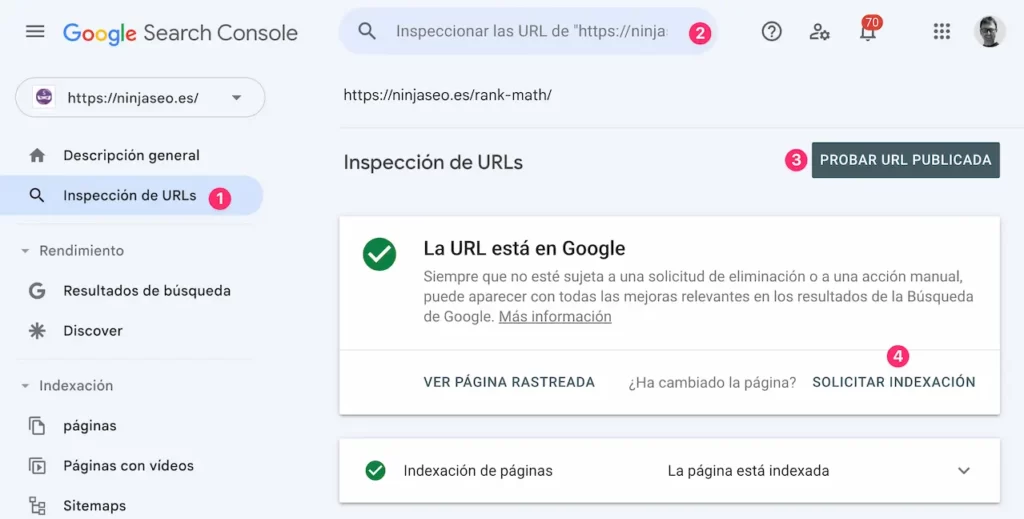Open users and permissions settings icon

819,31
